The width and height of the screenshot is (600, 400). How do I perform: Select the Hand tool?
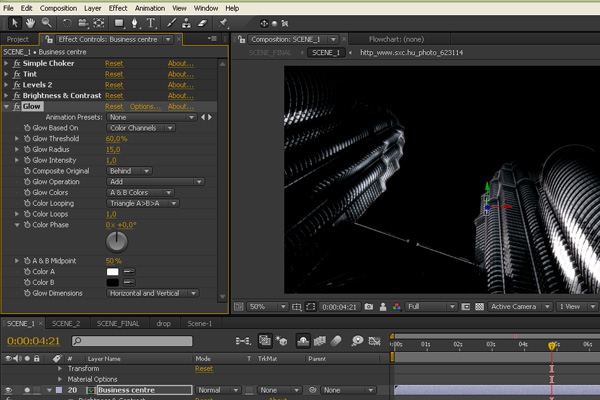pos(30,23)
